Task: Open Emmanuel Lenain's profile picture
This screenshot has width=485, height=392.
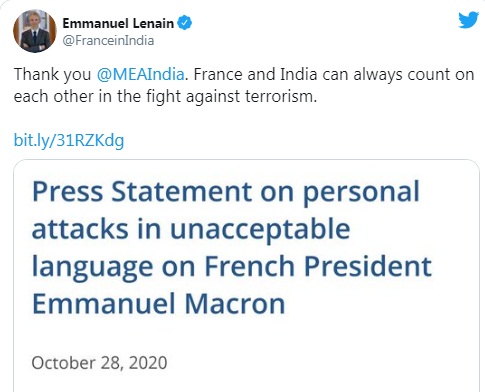Action: click(35, 31)
